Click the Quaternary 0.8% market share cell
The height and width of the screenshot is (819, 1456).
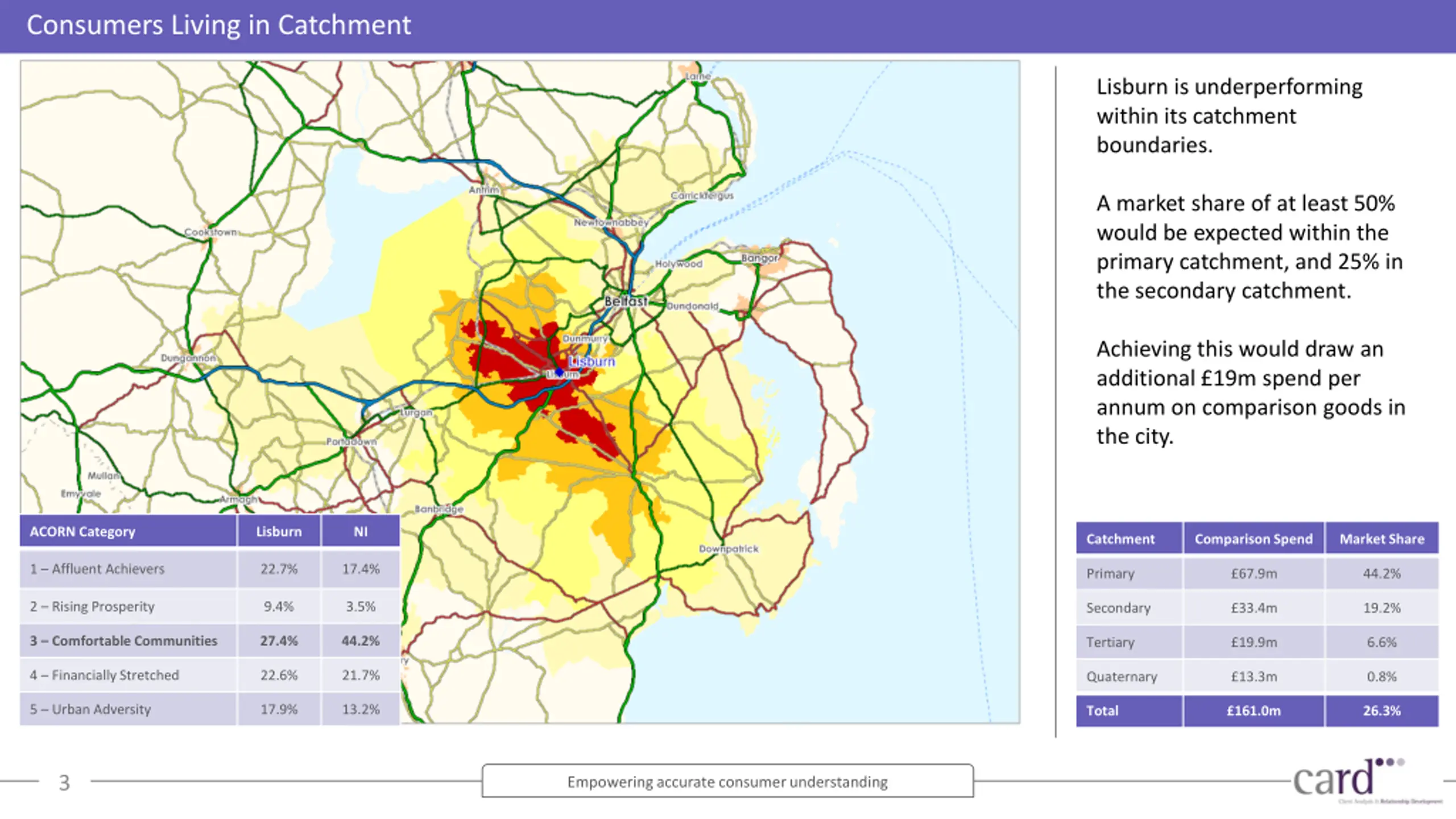[1381, 676]
